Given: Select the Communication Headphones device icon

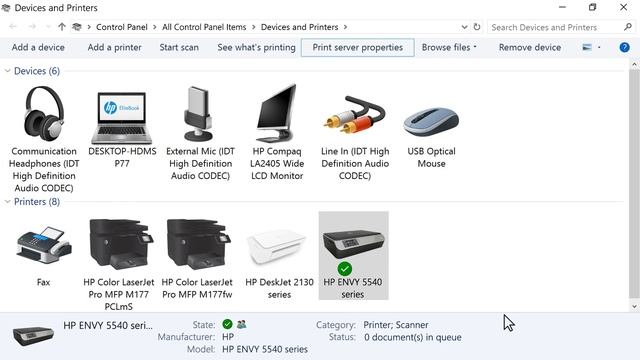Looking at the screenshot, I should pos(44,114).
